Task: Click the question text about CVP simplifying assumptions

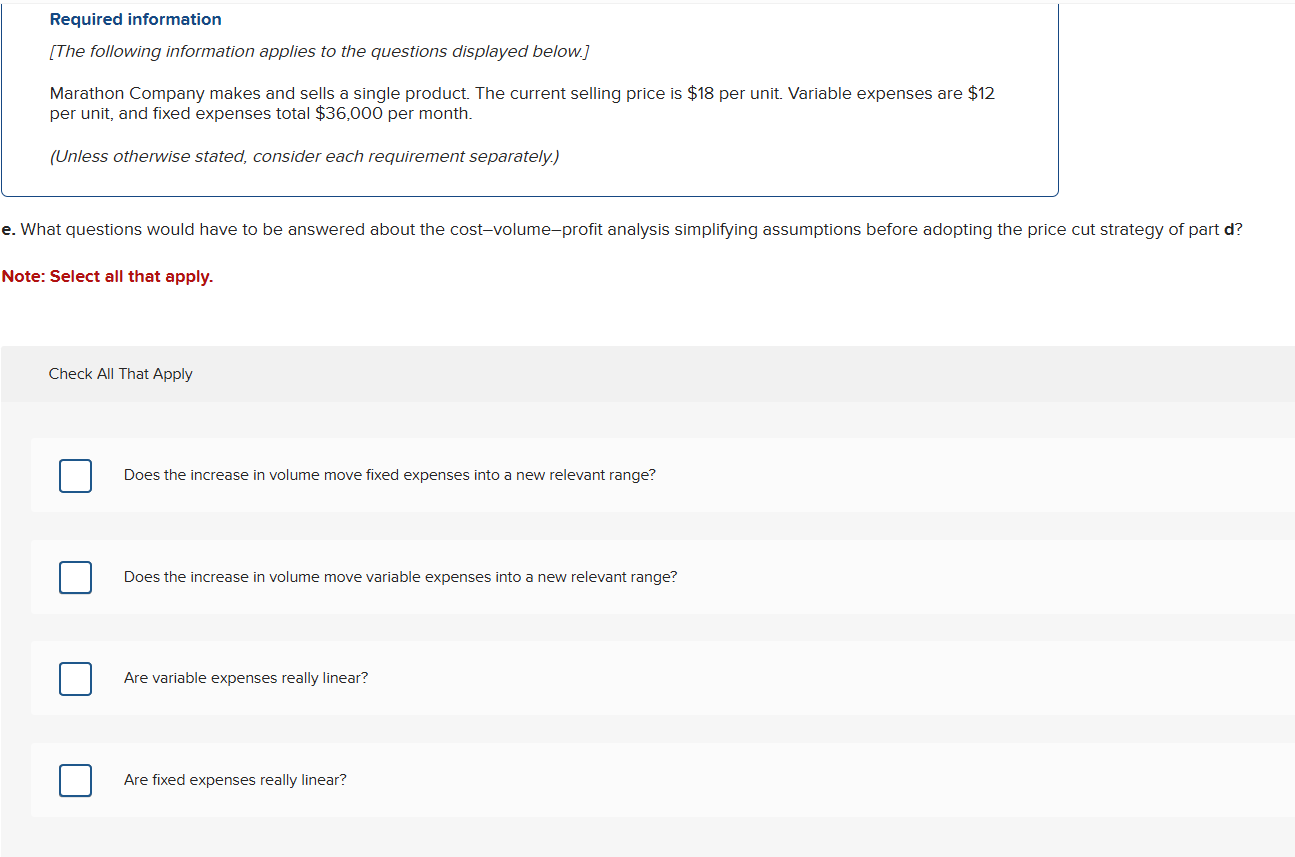Action: tap(620, 229)
